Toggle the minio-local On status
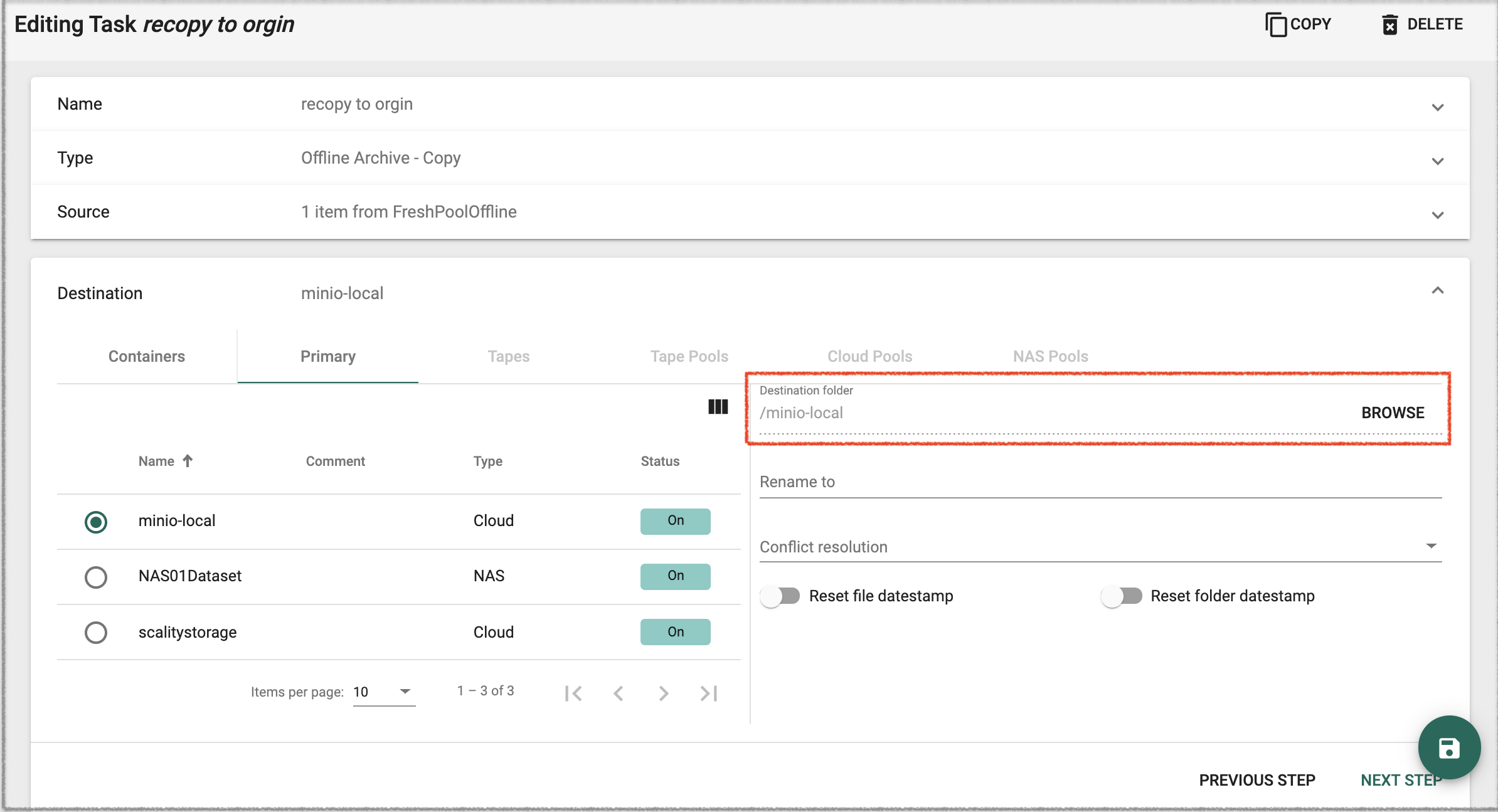 [x=676, y=521]
